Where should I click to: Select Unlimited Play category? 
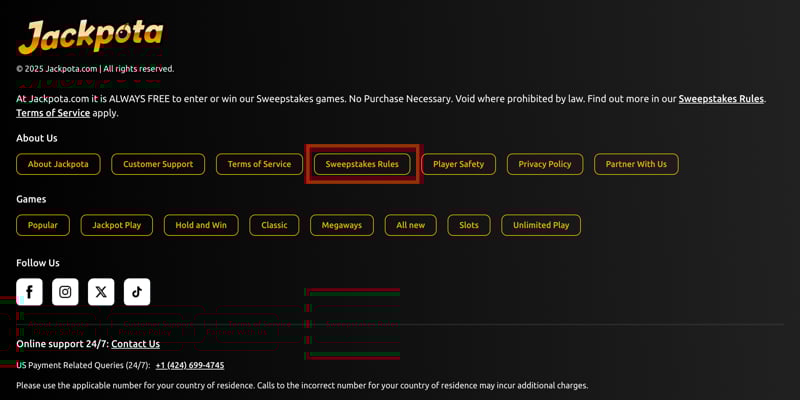click(x=541, y=225)
